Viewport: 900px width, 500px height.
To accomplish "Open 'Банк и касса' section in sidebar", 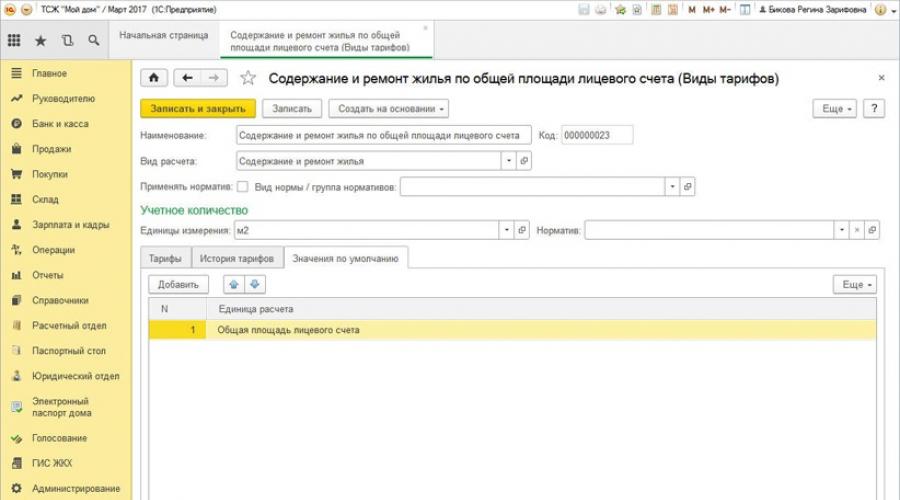I will click(61, 124).
